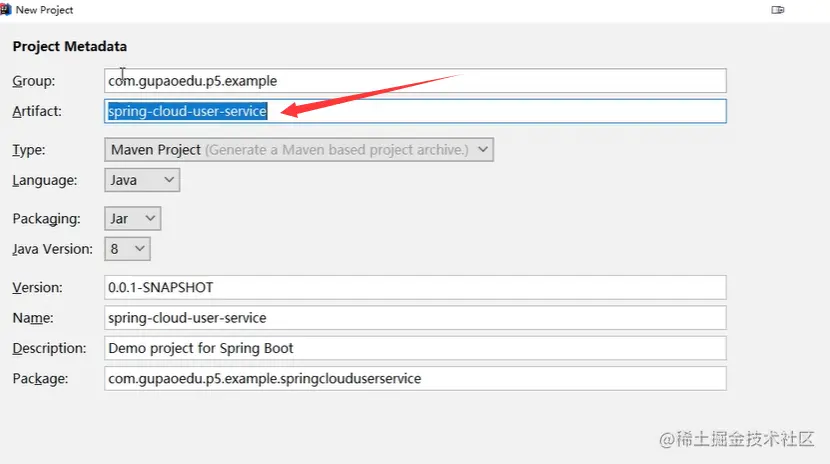
Task: Click the Group label
Action: [x=34, y=81]
